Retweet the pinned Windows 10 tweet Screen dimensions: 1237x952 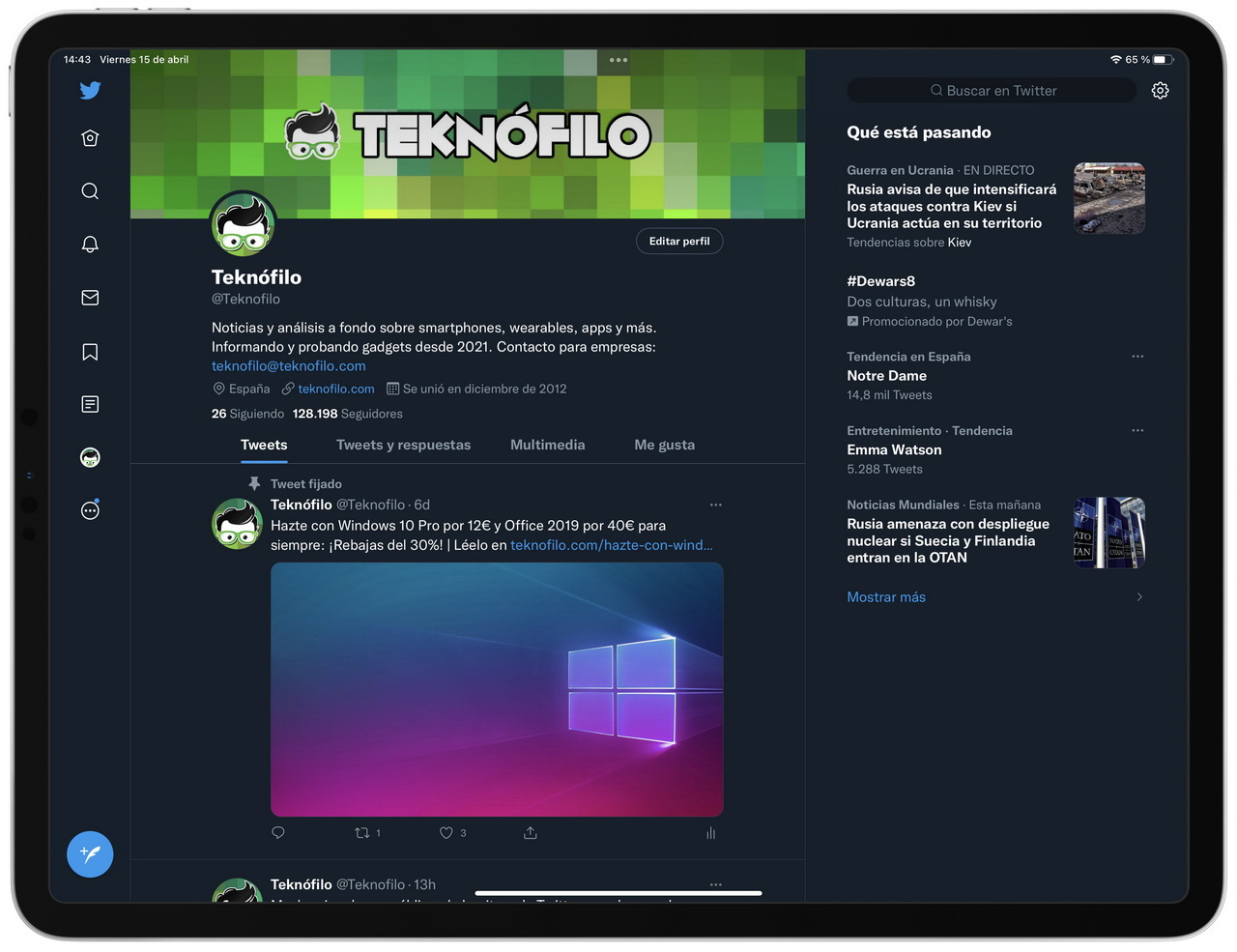[367, 833]
